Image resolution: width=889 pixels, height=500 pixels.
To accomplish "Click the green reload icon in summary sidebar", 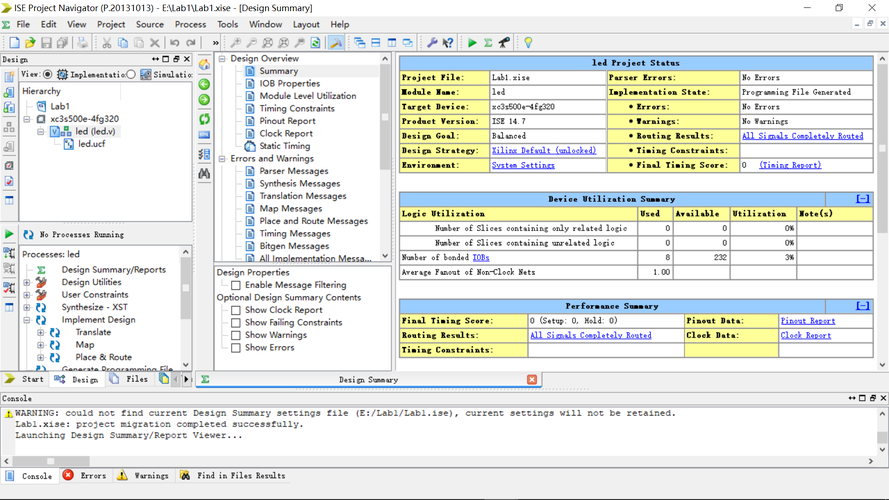I will click(205, 118).
